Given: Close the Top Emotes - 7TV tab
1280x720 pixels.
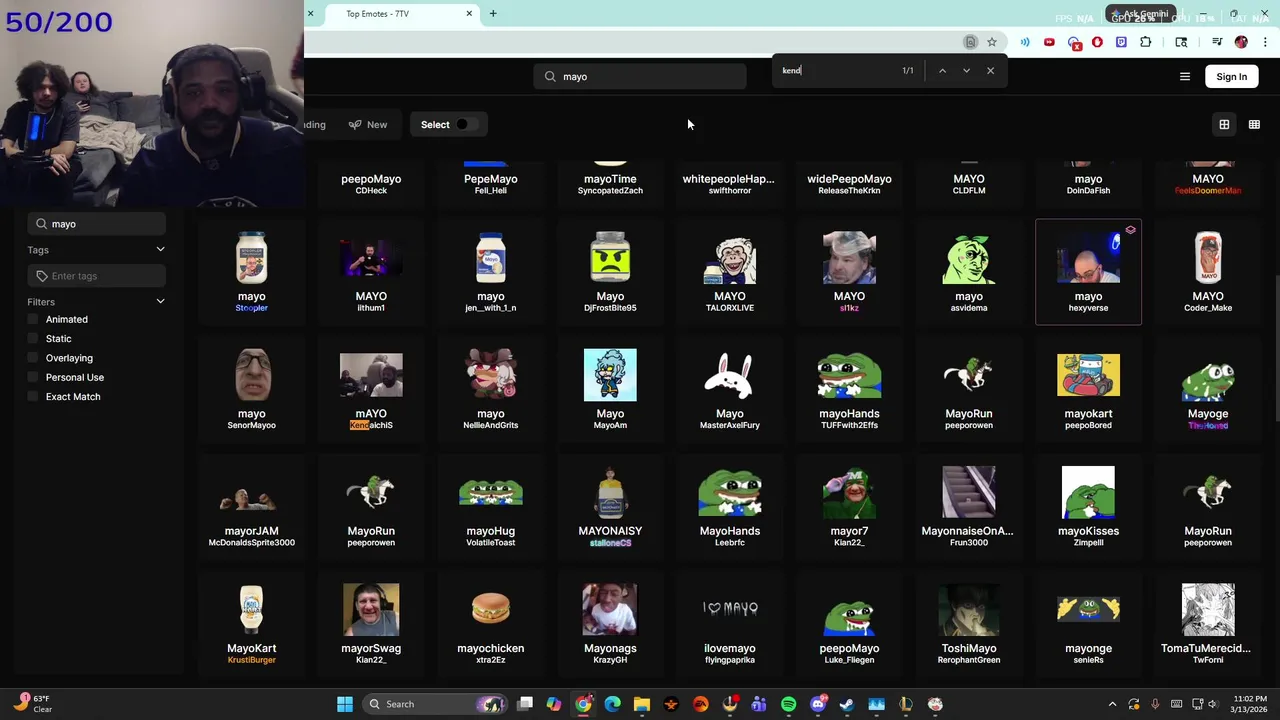Looking at the screenshot, I should 469,14.
